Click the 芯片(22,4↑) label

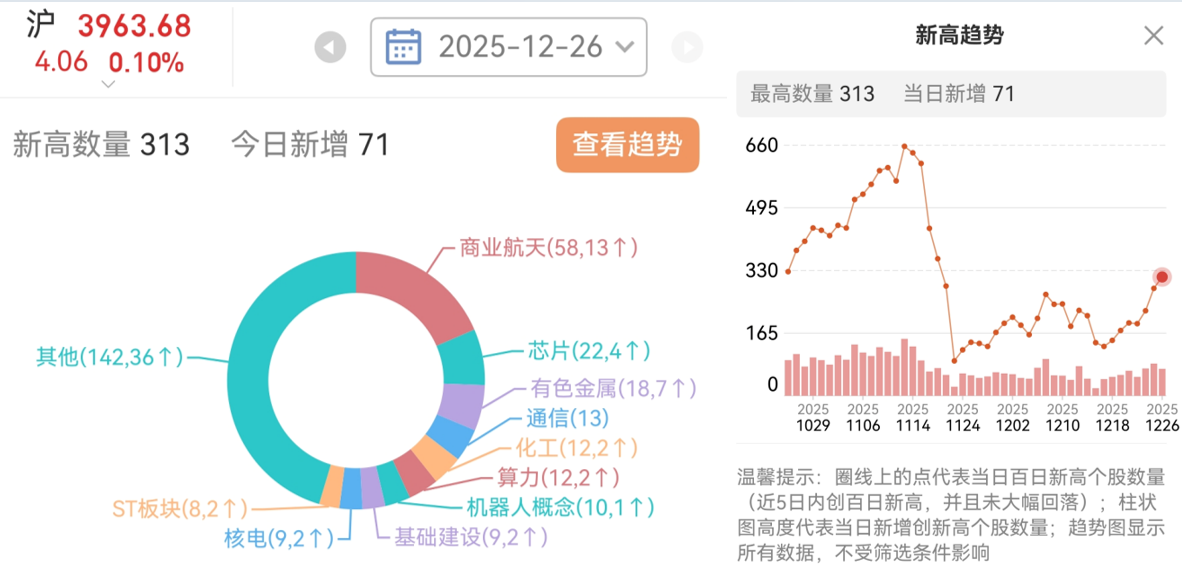pyautogui.click(x=588, y=351)
